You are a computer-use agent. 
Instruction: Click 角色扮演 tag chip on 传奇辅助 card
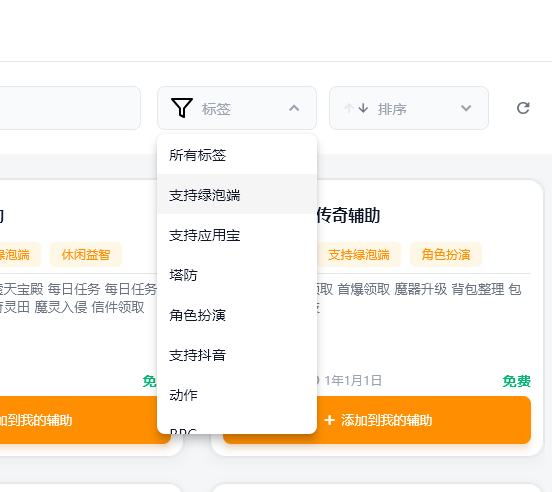click(x=446, y=254)
